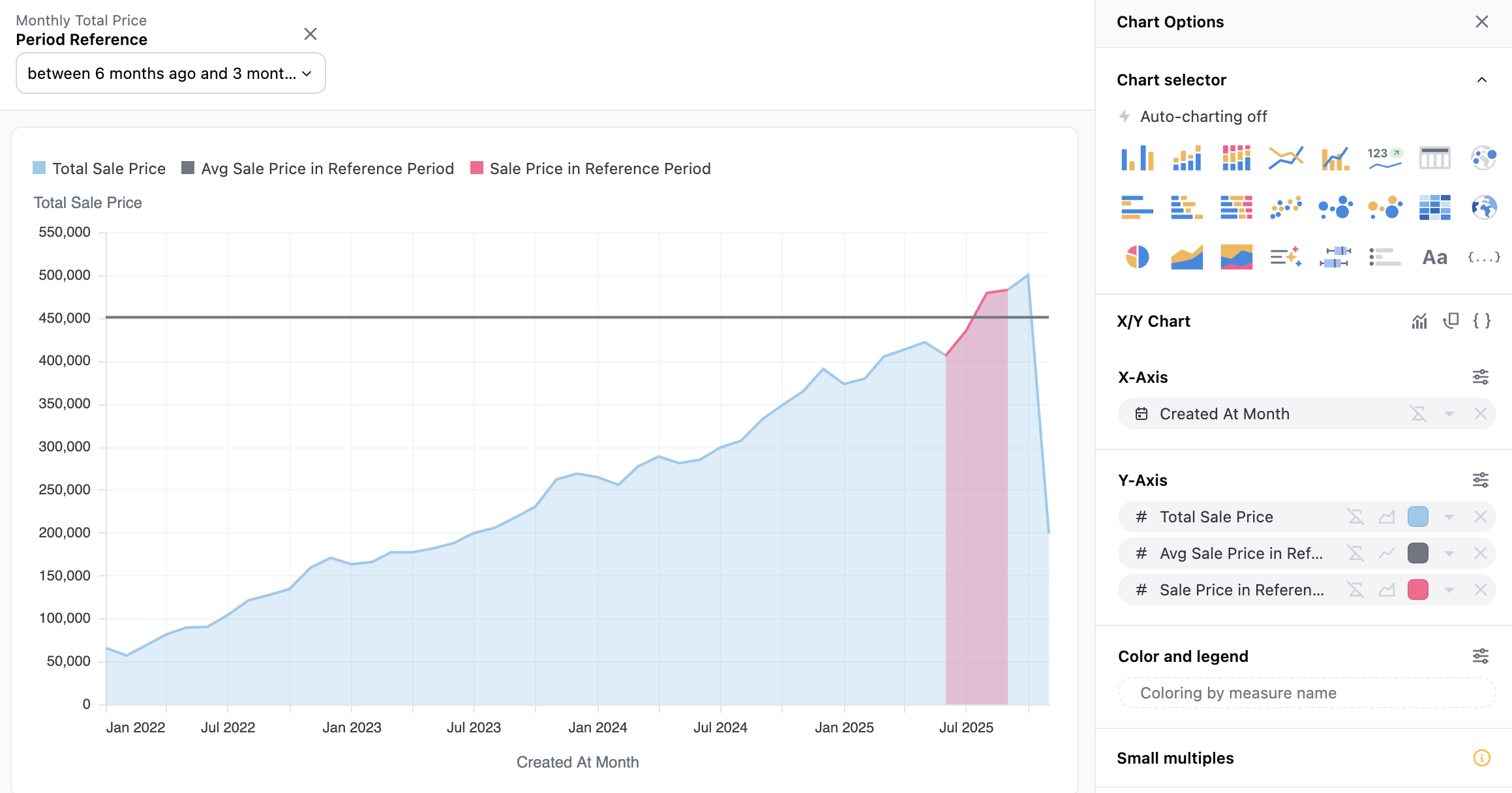Choose the scatter plot chart icon
Viewport: 1512px width, 793px height.
(x=1286, y=207)
